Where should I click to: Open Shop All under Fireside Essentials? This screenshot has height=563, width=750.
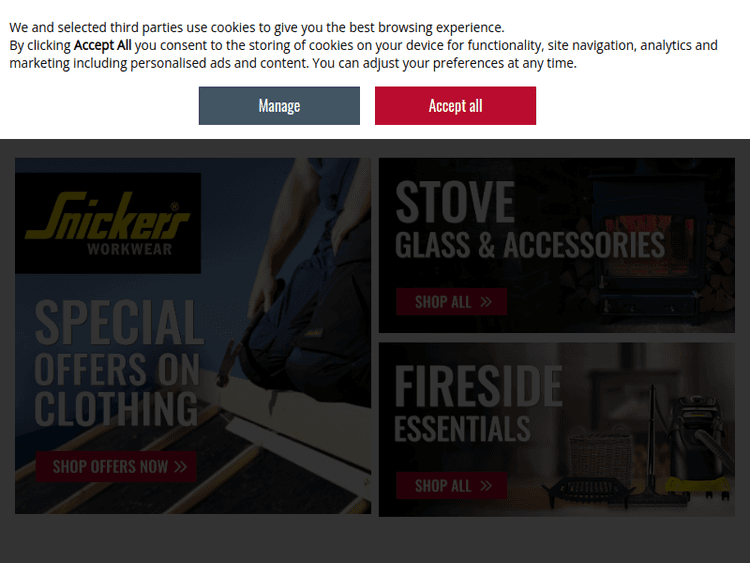pos(452,486)
